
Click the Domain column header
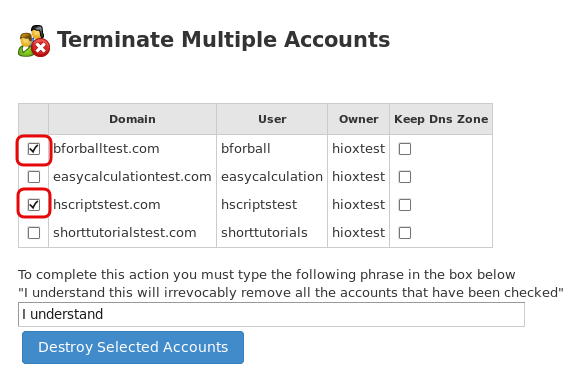tap(133, 119)
